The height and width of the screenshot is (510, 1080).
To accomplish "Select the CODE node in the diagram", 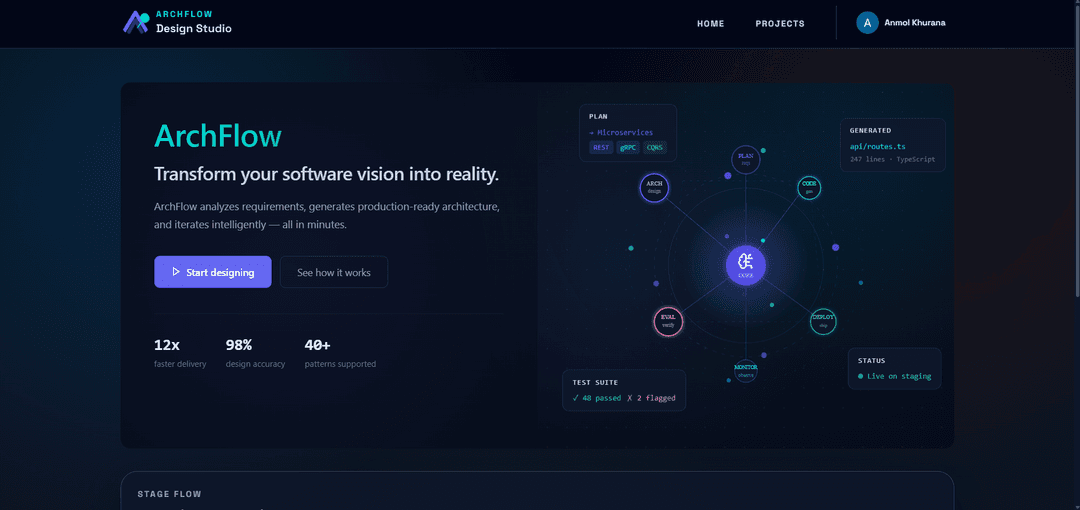I will coord(809,187).
